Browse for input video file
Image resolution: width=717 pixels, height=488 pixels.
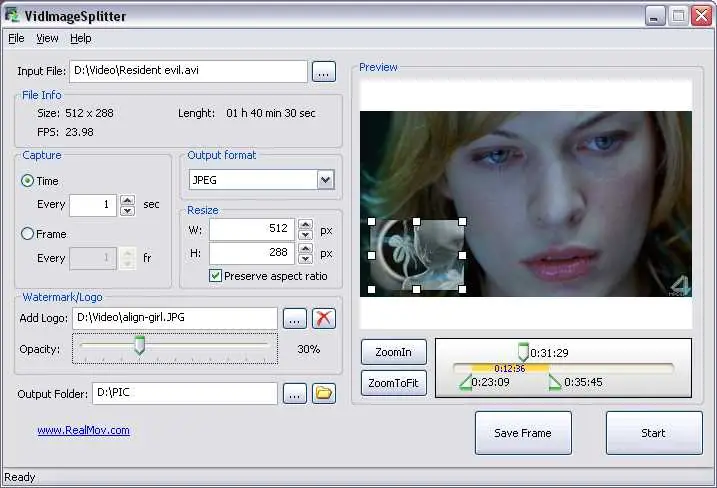(x=324, y=72)
